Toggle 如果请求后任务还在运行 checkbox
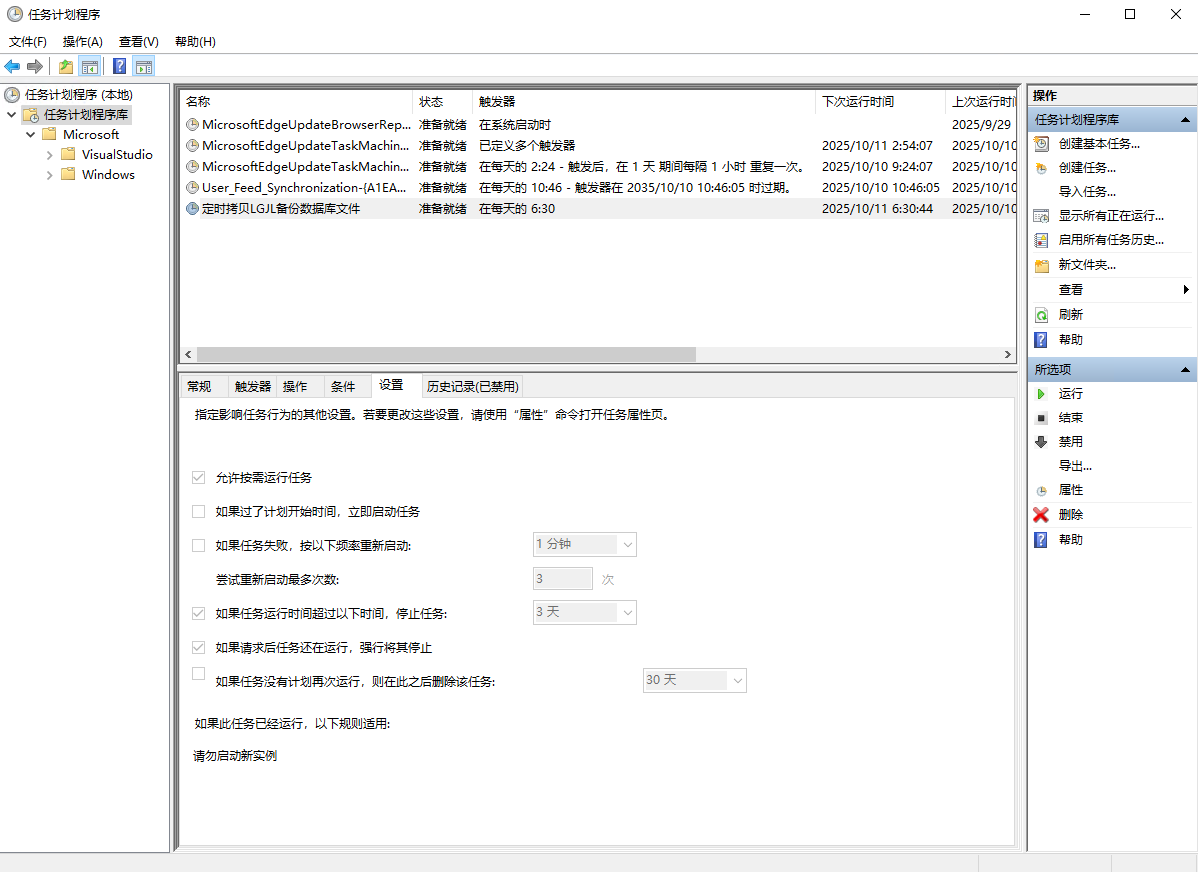Viewport: 1198px width, 872px height. point(199,647)
